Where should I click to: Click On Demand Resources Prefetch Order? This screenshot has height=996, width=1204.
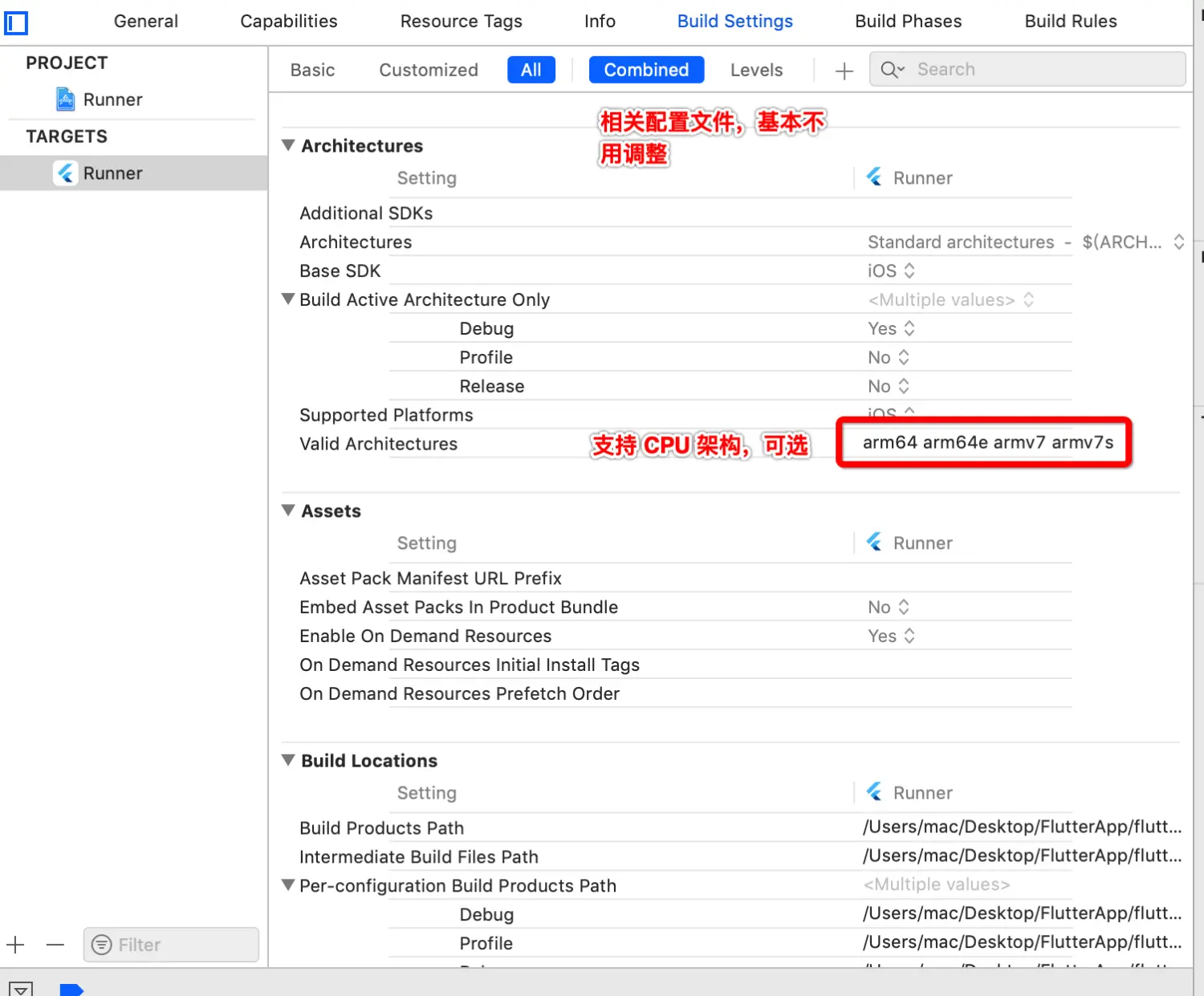[459, 693]
